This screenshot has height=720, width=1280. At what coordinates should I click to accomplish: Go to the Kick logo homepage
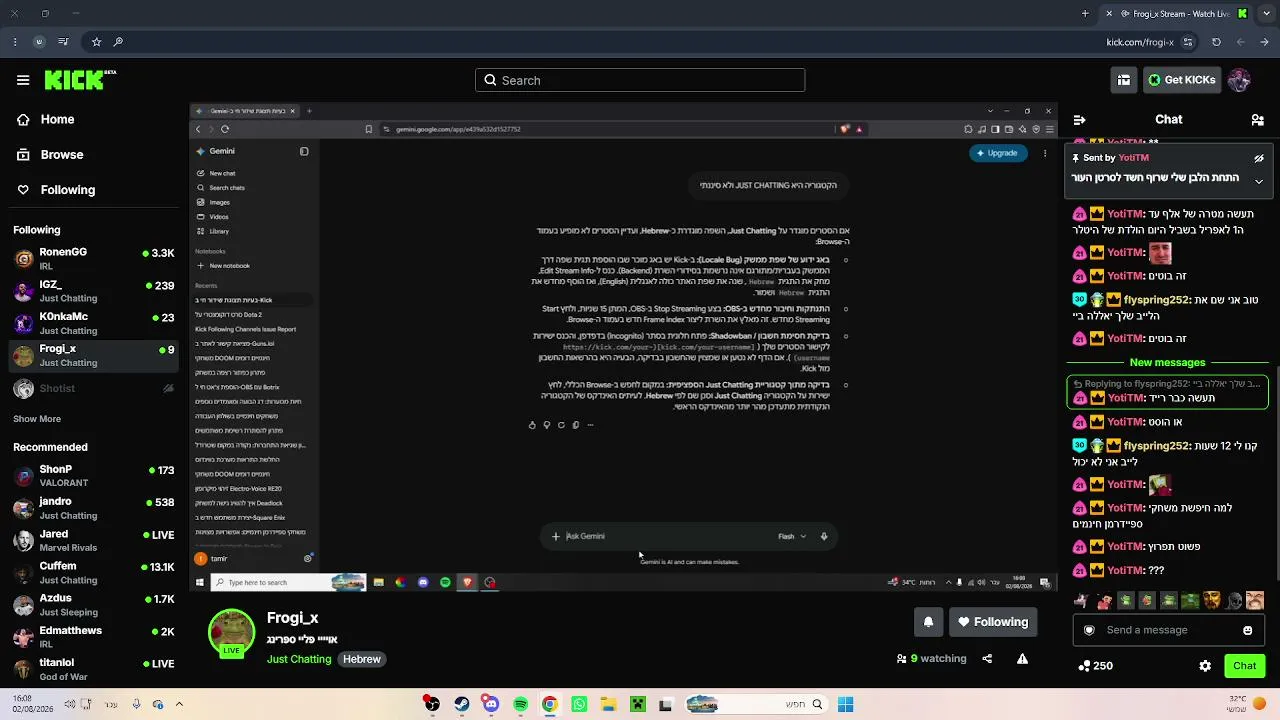pyautogui.click(x=80, y=80)
